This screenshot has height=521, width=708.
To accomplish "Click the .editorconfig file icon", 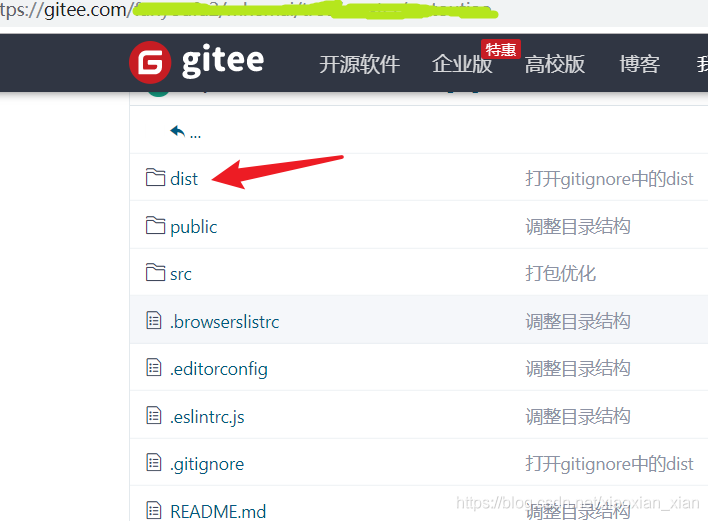I will (x=154, y=367).
